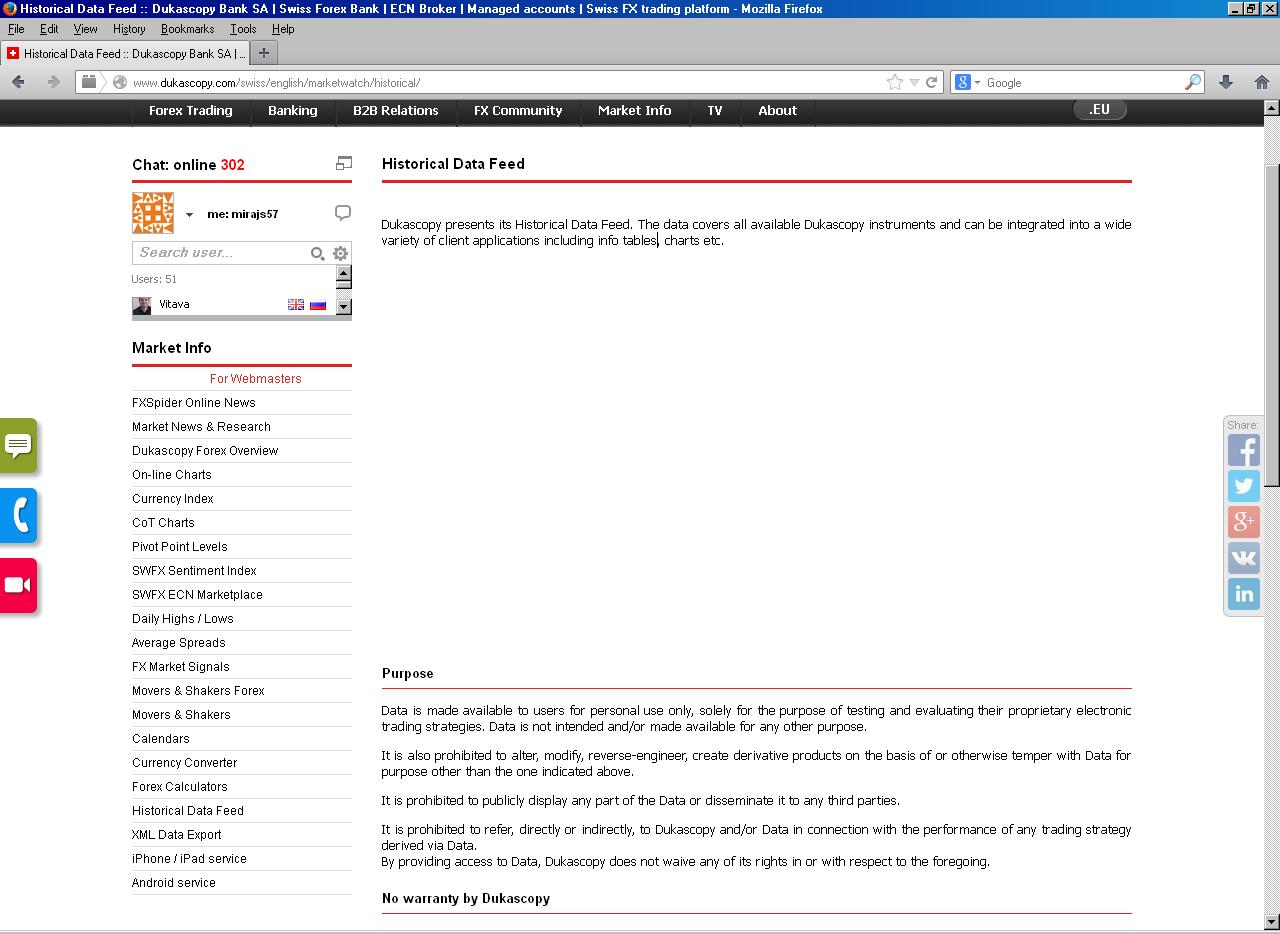Open the SWFX Sentiment Index link
This screenshot has height=934, width=1280.
pos(194,571)
